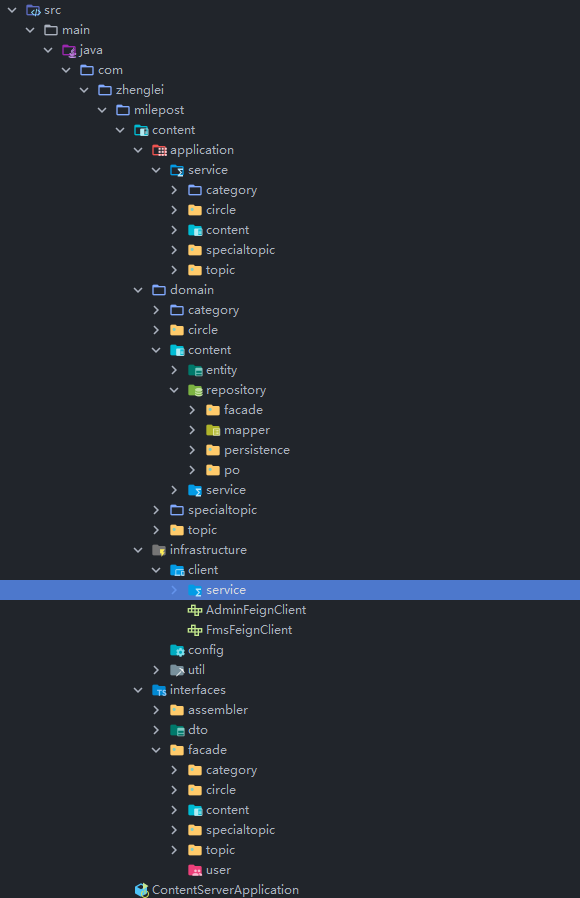Expand the util folder
The width and height of the screenshot is (580, 898).
[x=156, y=670]
